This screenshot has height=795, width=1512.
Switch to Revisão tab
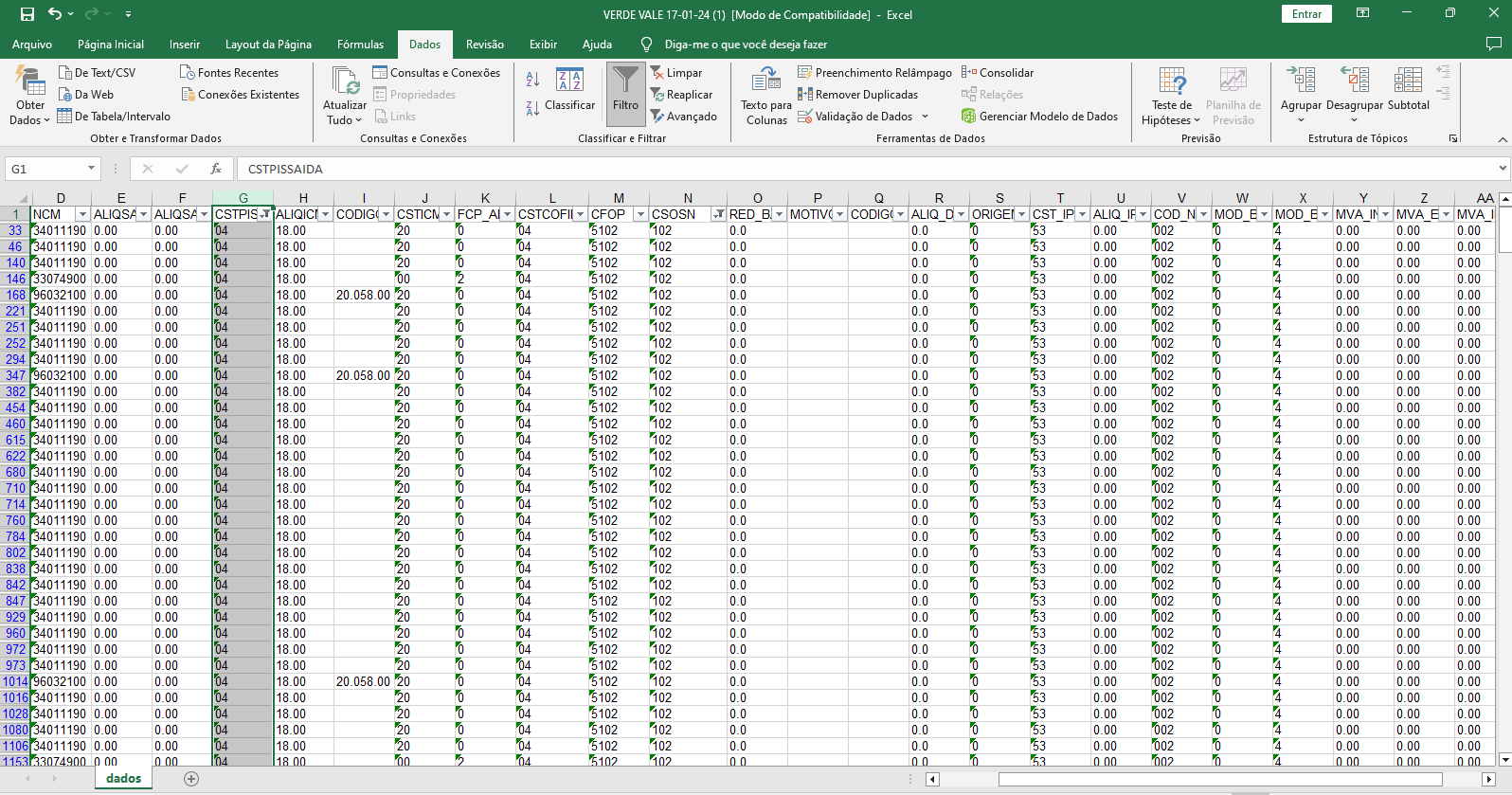(x=484, y=45)
